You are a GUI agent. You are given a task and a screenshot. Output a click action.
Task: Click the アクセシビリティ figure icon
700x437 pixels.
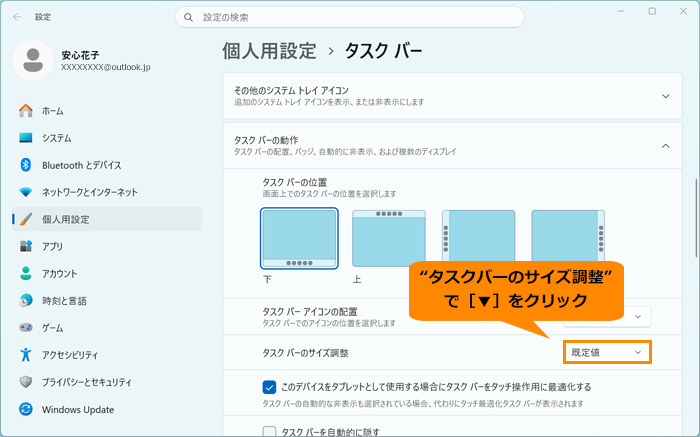[x=26, y=355]
